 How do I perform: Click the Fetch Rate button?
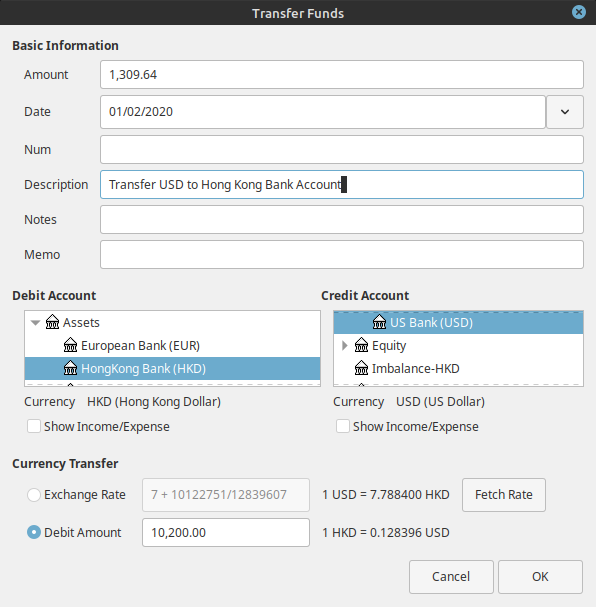tap(504, 495)
